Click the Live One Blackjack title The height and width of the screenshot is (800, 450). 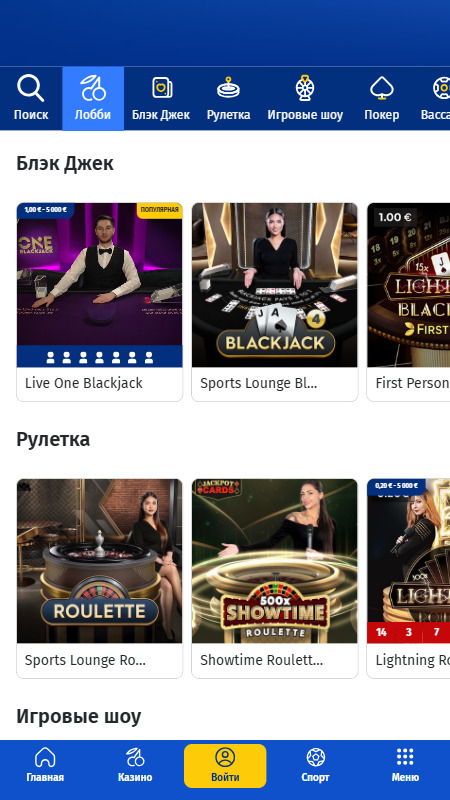[x=84, y=384]
